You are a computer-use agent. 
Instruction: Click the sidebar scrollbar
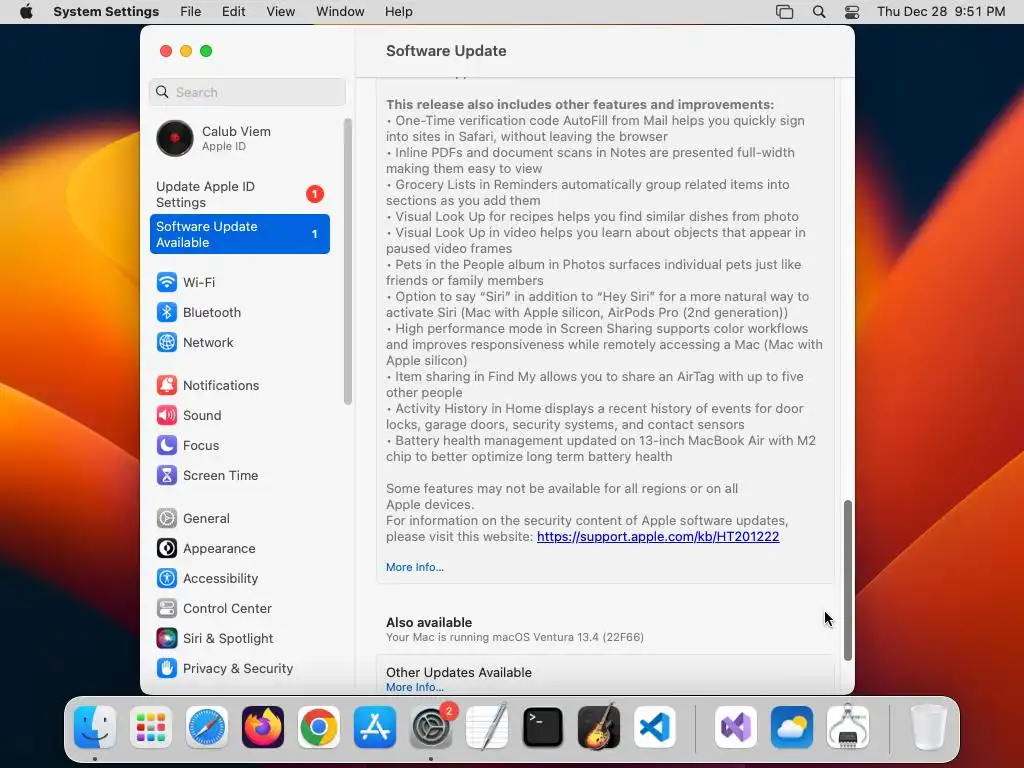point(347,261)
